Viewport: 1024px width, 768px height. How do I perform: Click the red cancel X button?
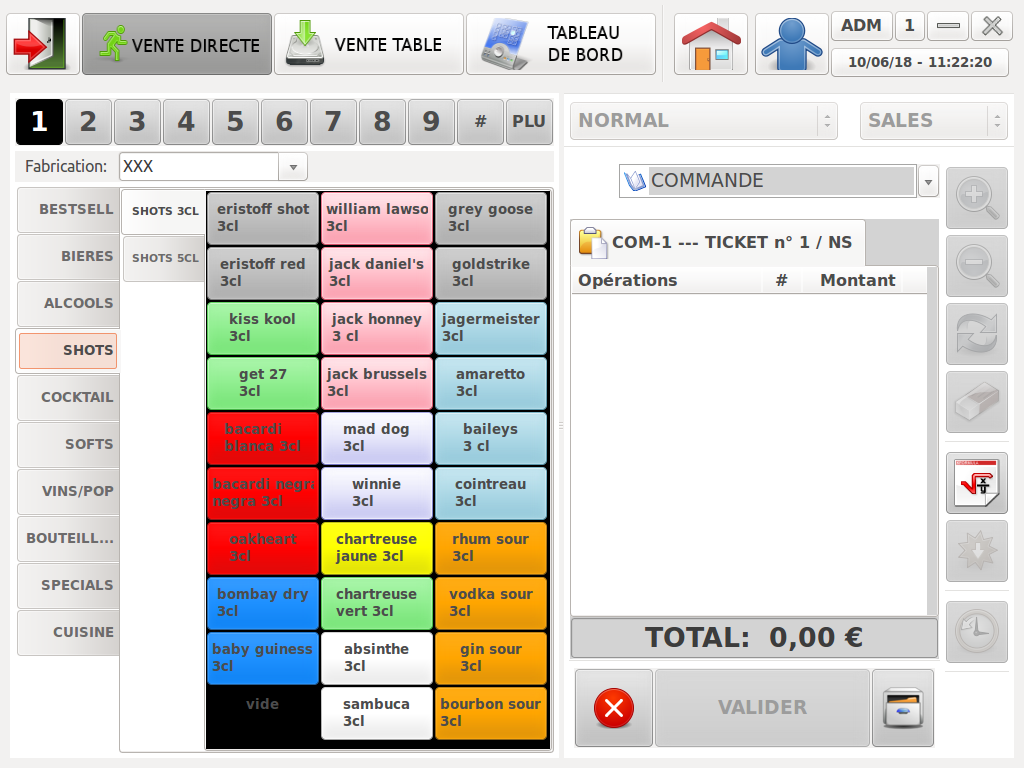(613, 707)
